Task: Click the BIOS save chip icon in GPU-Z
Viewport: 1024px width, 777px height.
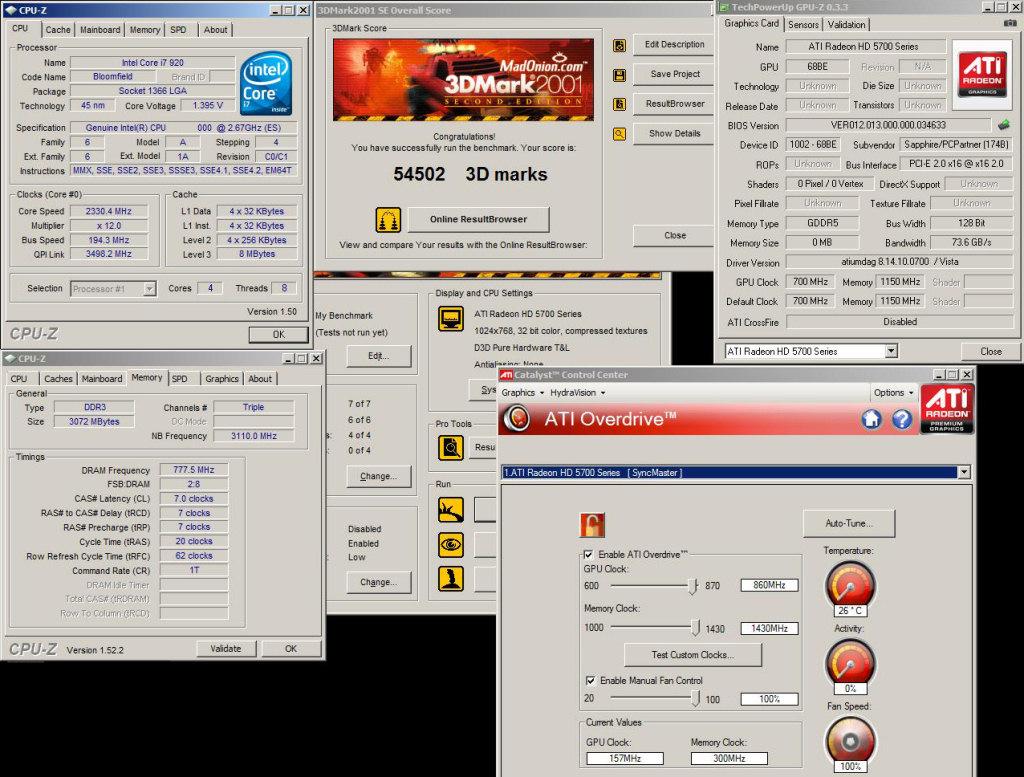Action: click(x=1004, y=124)
